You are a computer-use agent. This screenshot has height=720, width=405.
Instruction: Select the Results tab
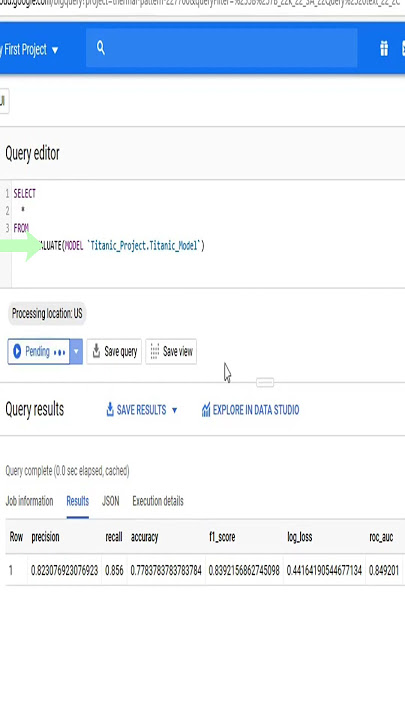tap(78, 501)
